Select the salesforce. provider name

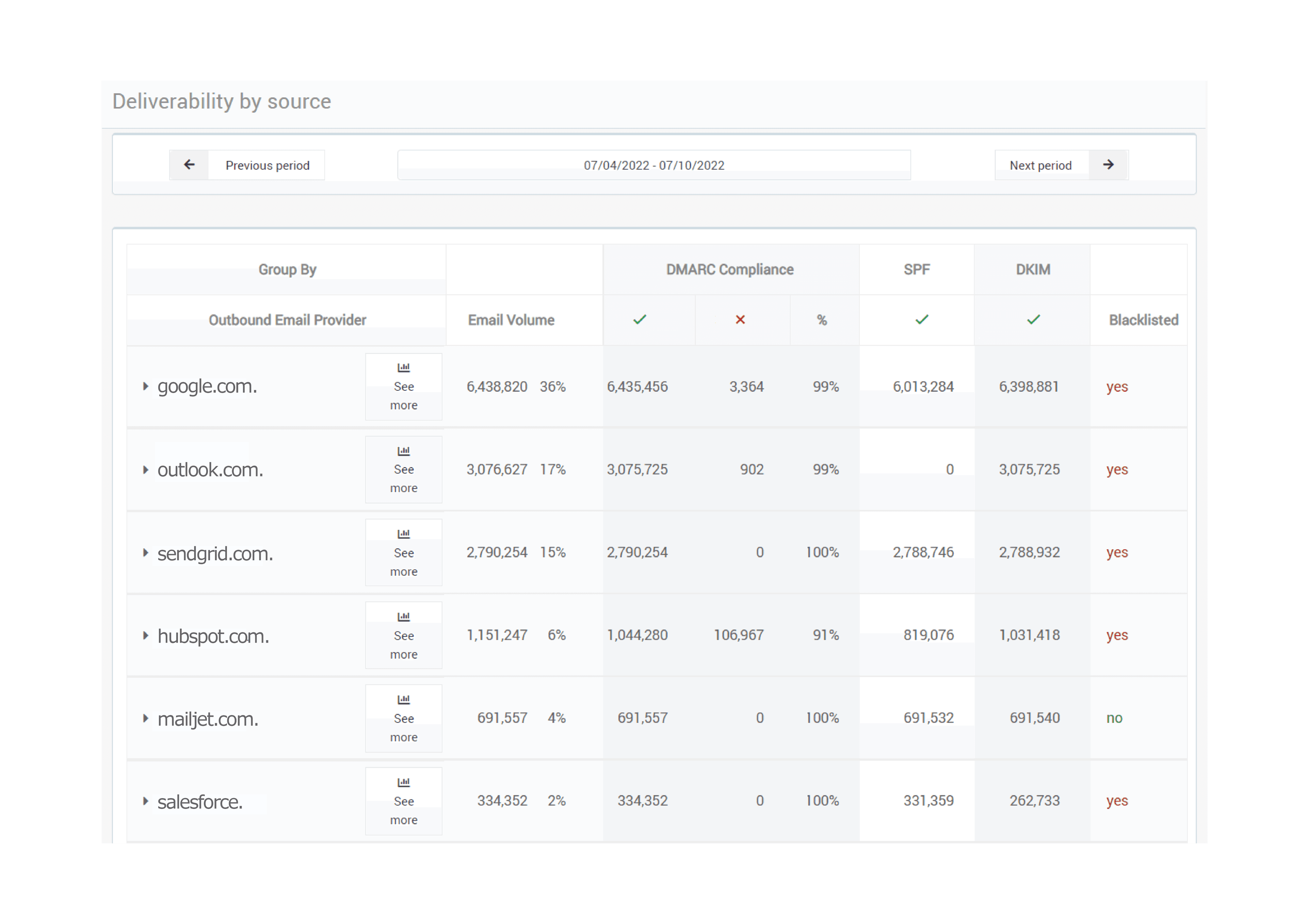[x=200, y=801]
